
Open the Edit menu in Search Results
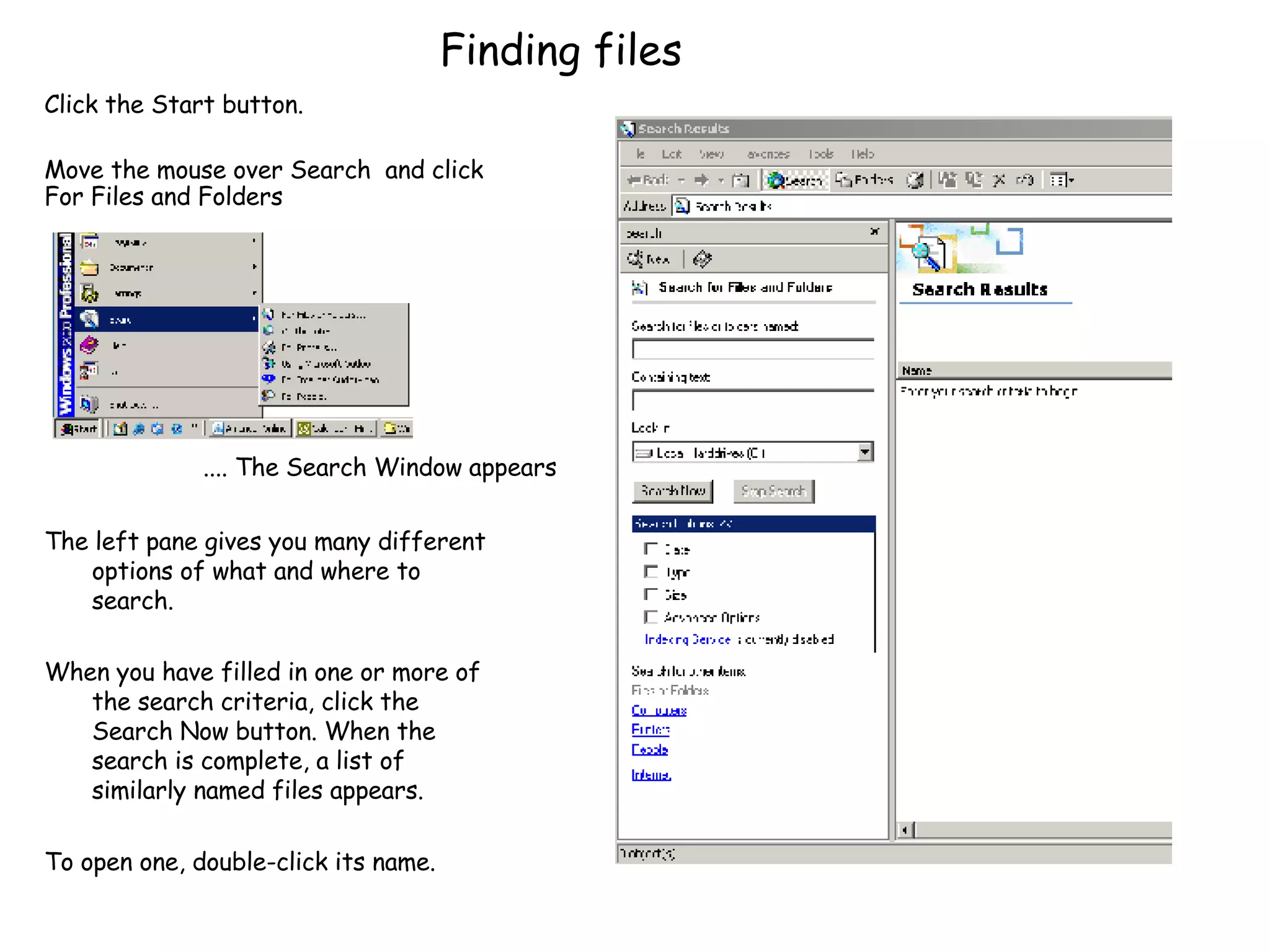click(x=671, y=154)
